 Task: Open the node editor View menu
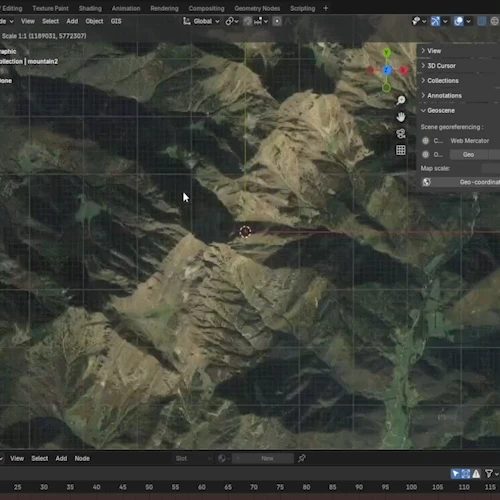(17, 458)
